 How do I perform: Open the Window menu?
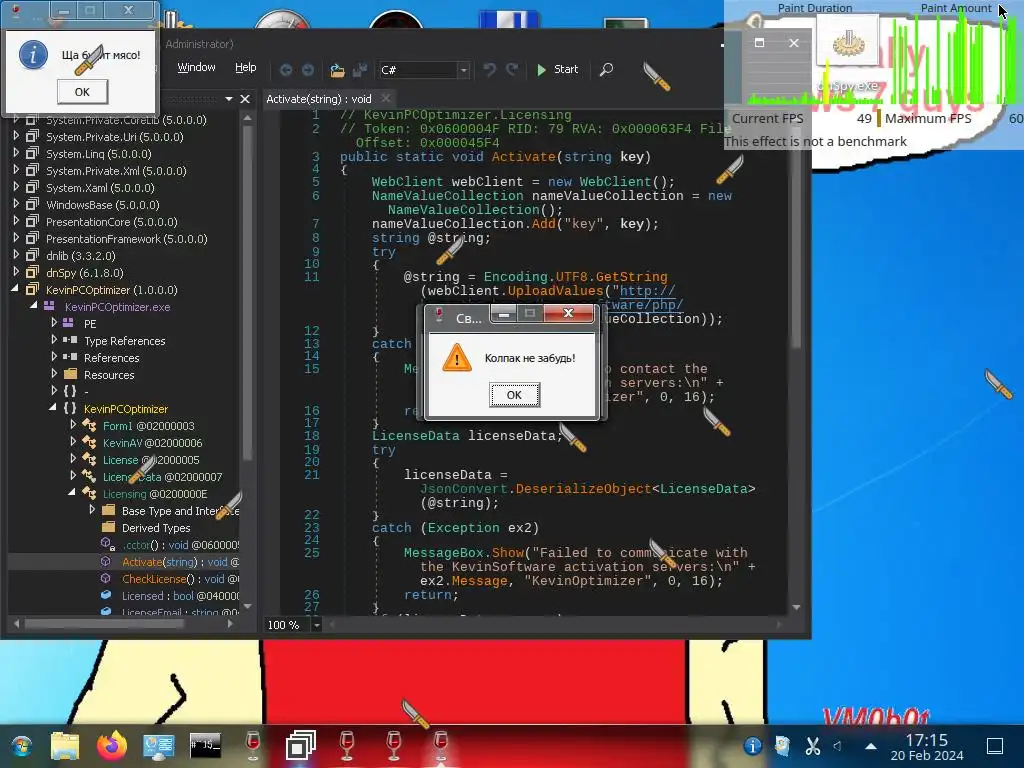(196, 67)
